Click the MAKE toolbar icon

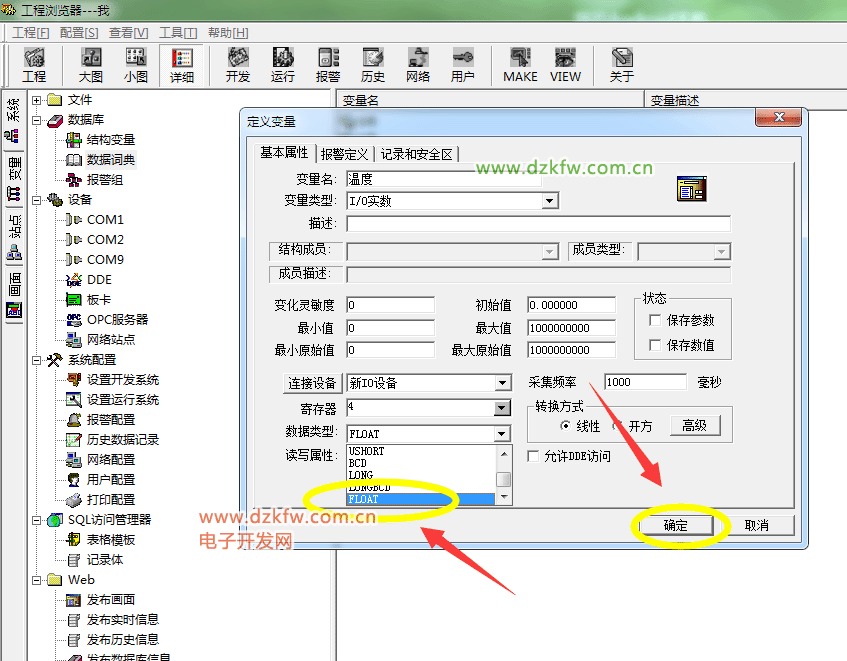pos(520,65)
